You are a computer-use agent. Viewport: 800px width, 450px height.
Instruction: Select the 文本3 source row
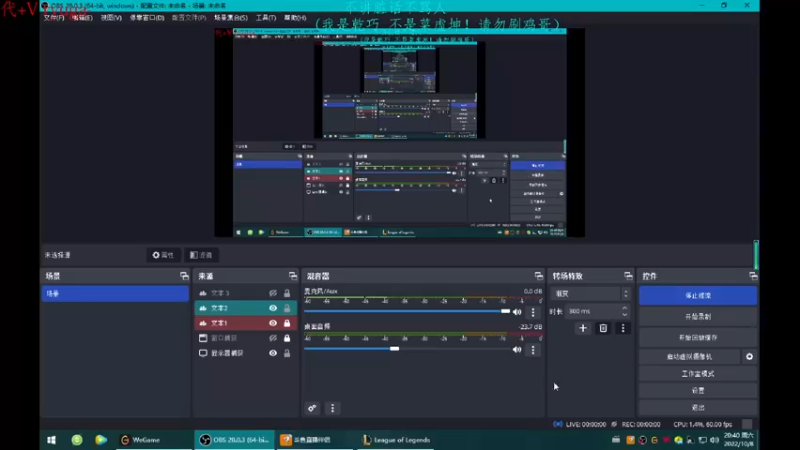point(246,293)
